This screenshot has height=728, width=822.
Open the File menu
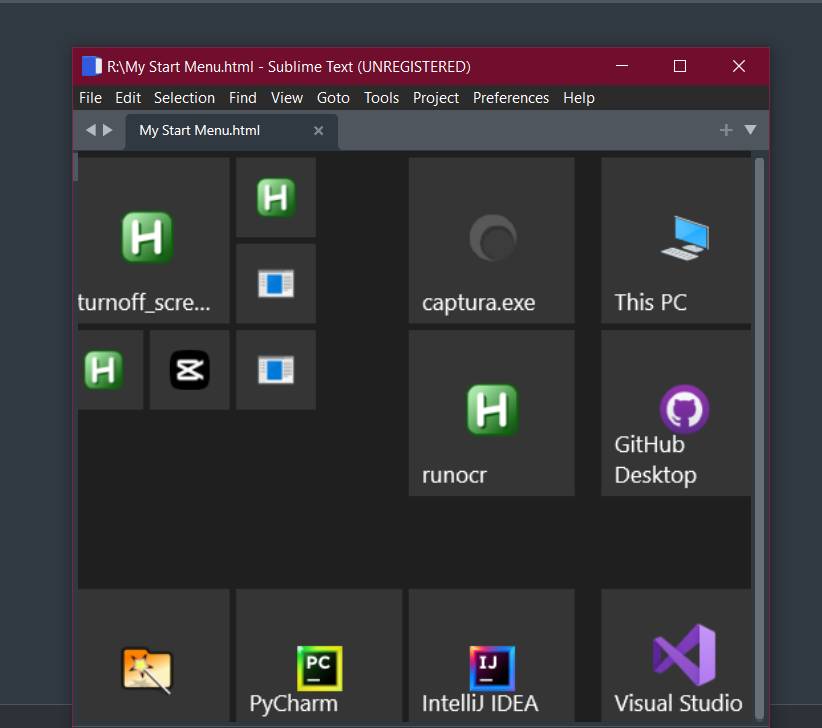(x=90, y=98)
